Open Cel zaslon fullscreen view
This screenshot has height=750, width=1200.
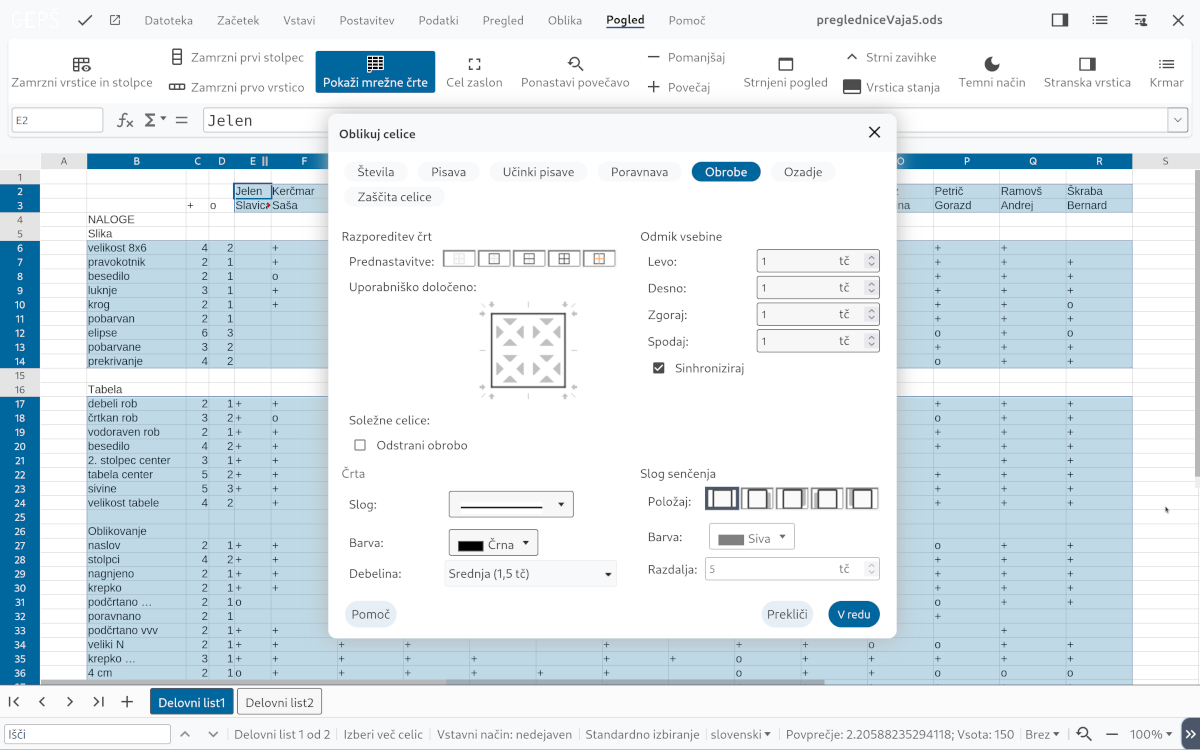(x=475, y=64)
